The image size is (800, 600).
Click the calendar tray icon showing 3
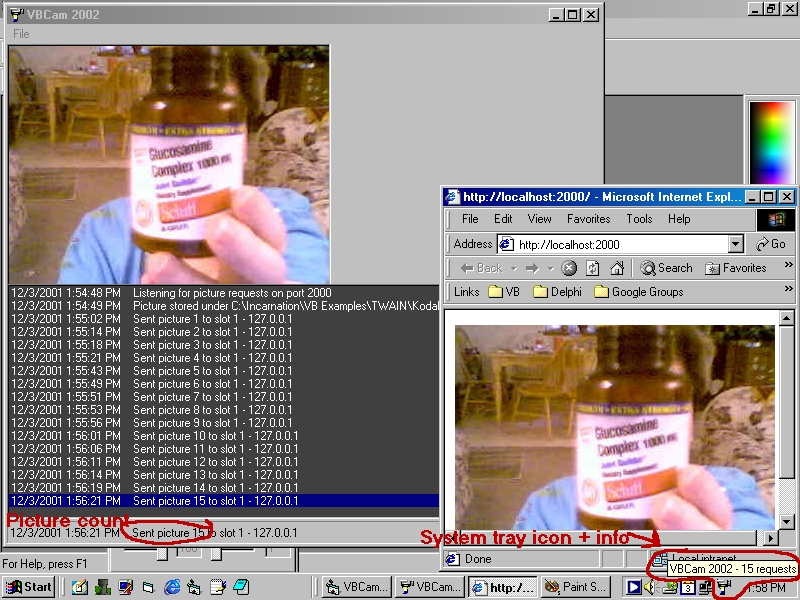(x=687, y=587)
